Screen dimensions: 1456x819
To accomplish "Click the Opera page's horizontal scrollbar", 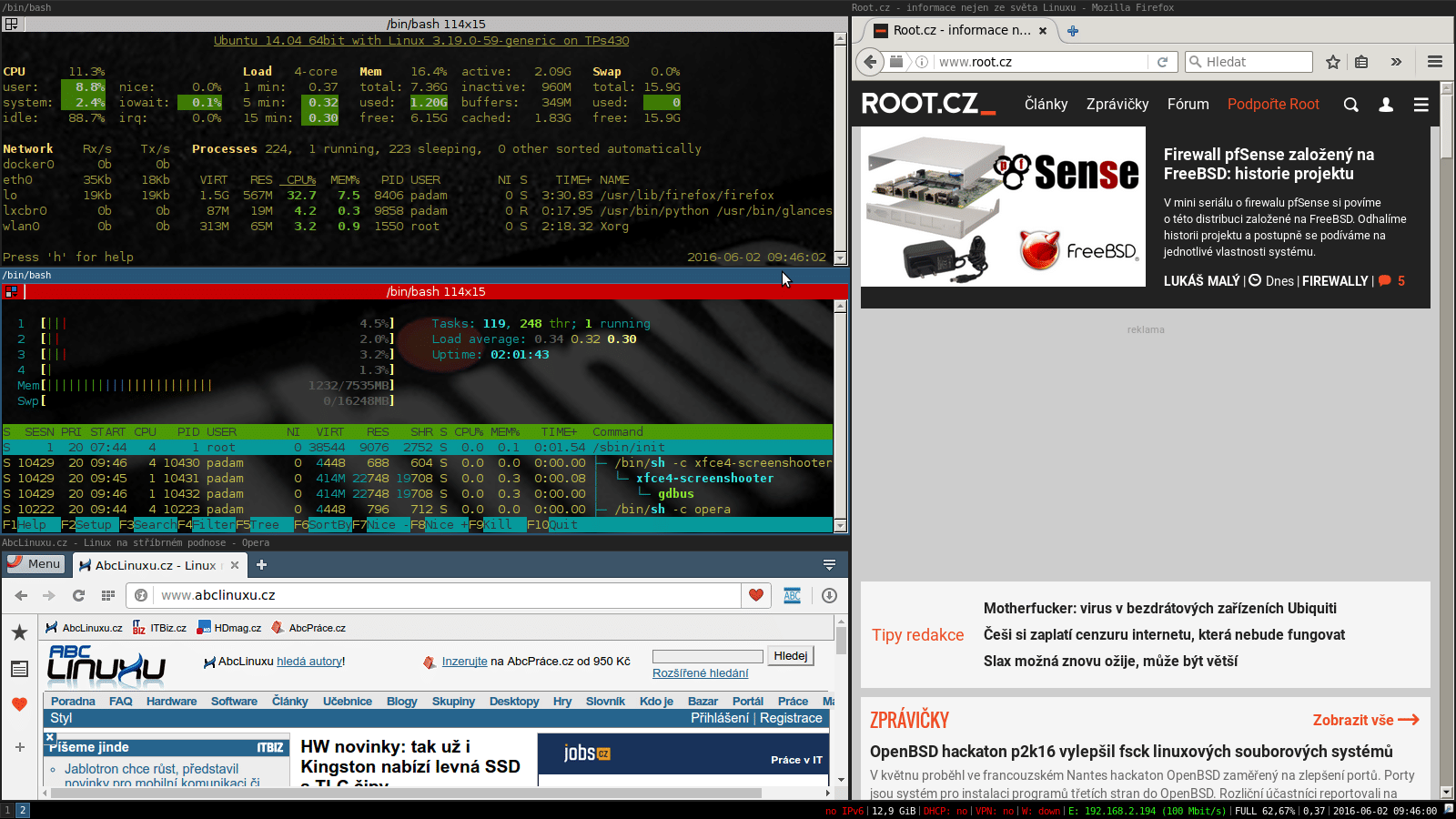I will [409, 793].
